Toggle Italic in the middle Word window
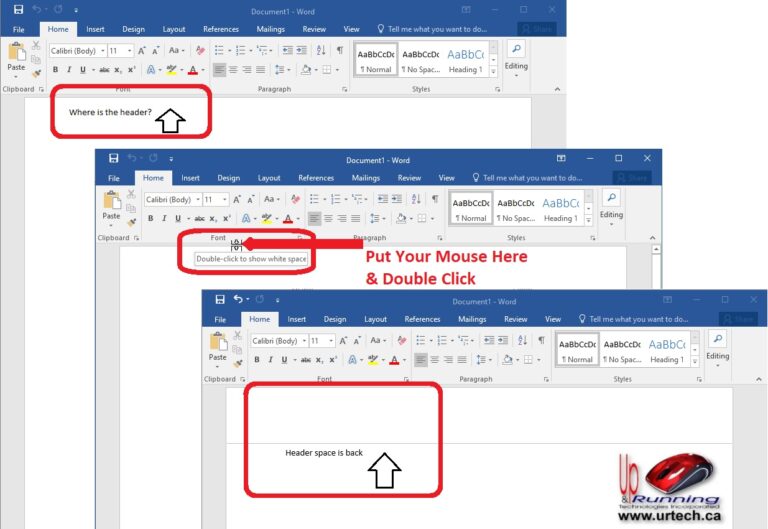768x529 pixels. [x=162, y=218]
